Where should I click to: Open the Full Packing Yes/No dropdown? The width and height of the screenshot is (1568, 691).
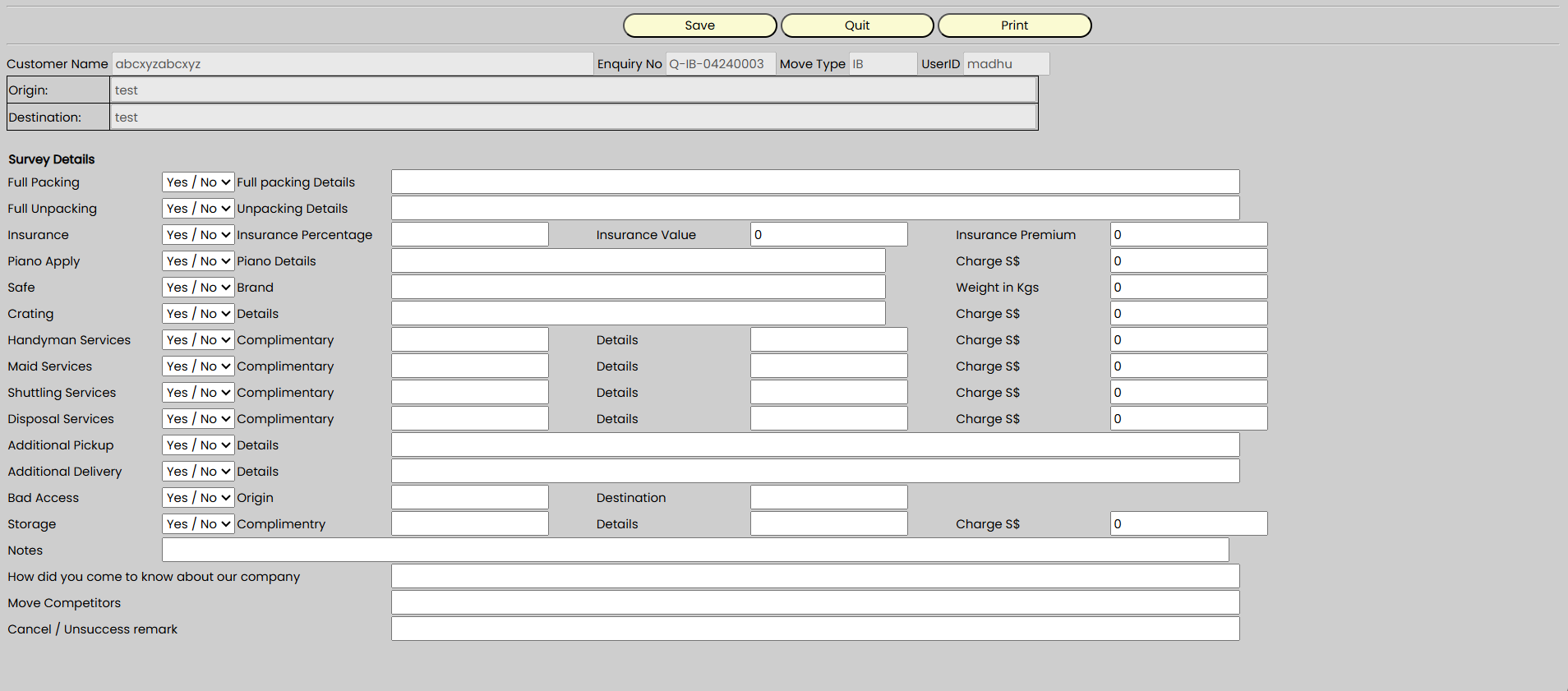(x=198, y=182)
